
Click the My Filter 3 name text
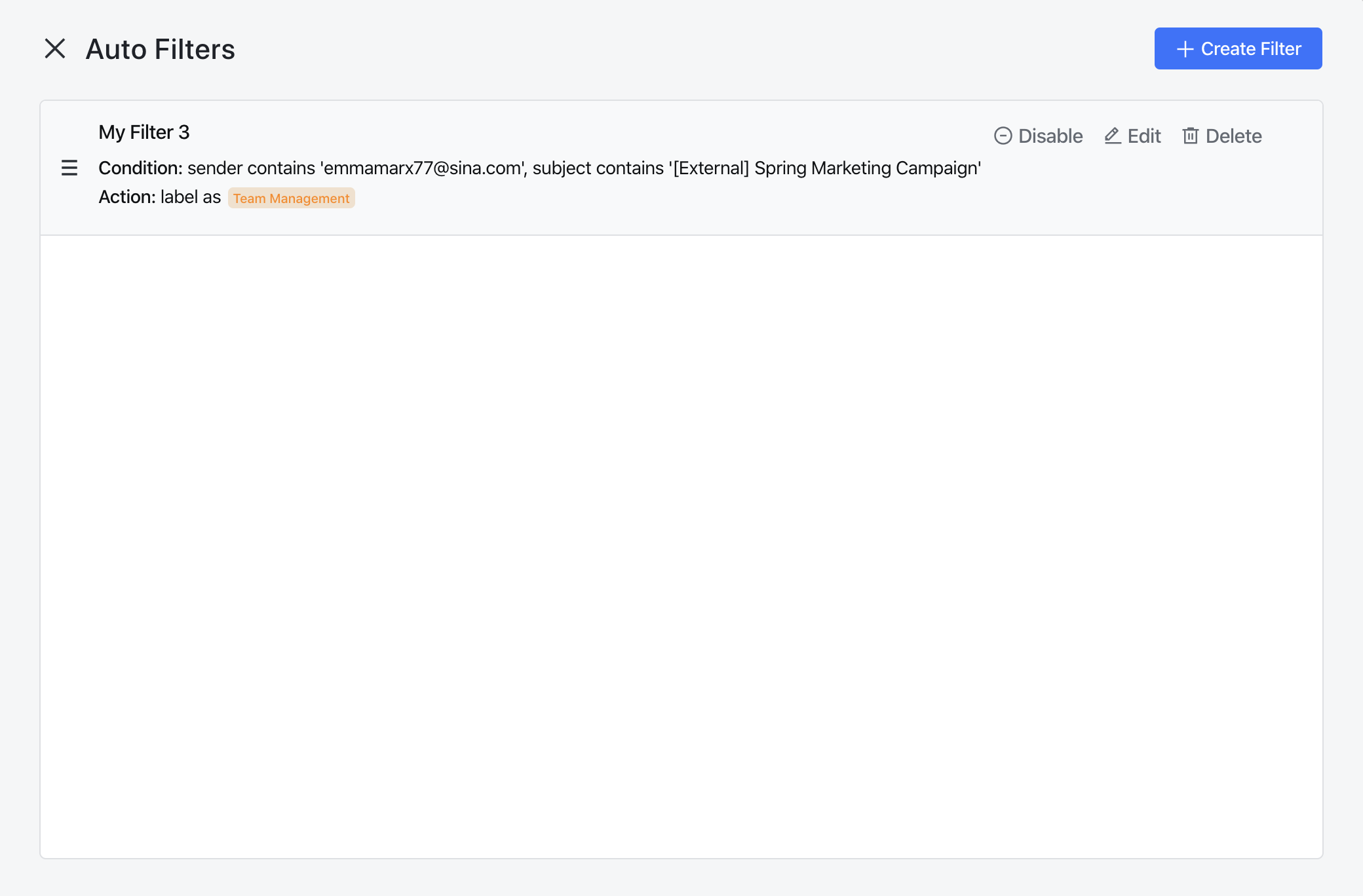(144, 132)
